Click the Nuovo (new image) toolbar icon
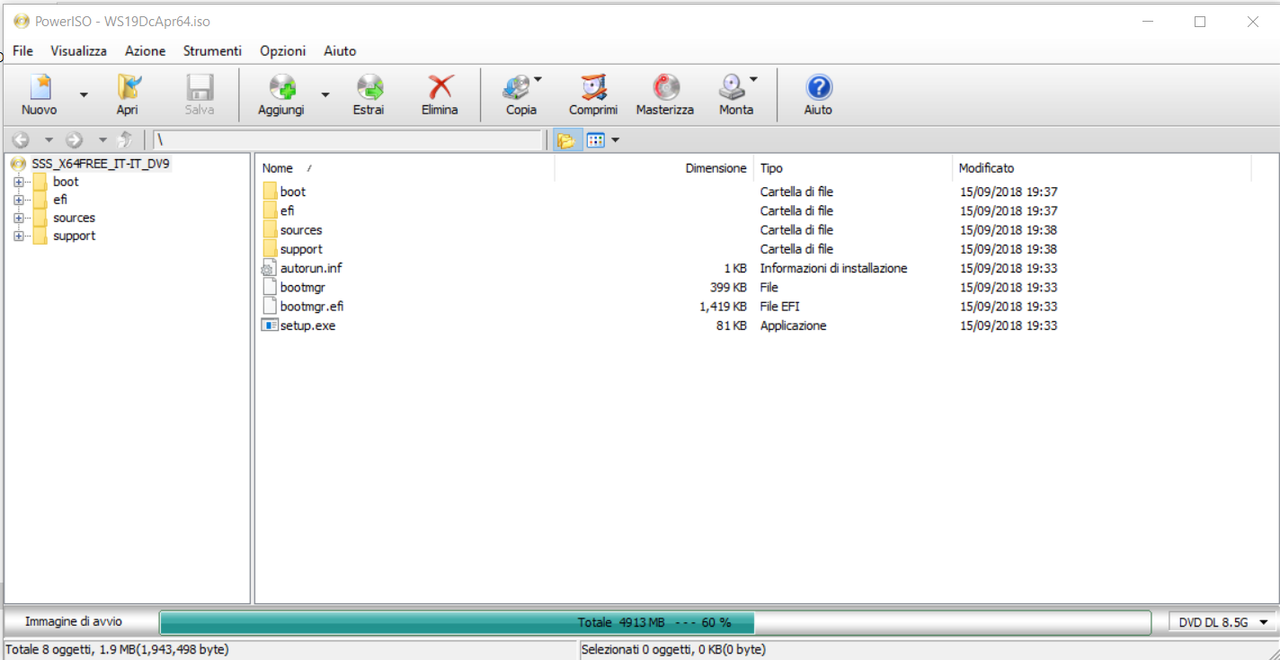Screen dimensions: 1280x660 40,87
